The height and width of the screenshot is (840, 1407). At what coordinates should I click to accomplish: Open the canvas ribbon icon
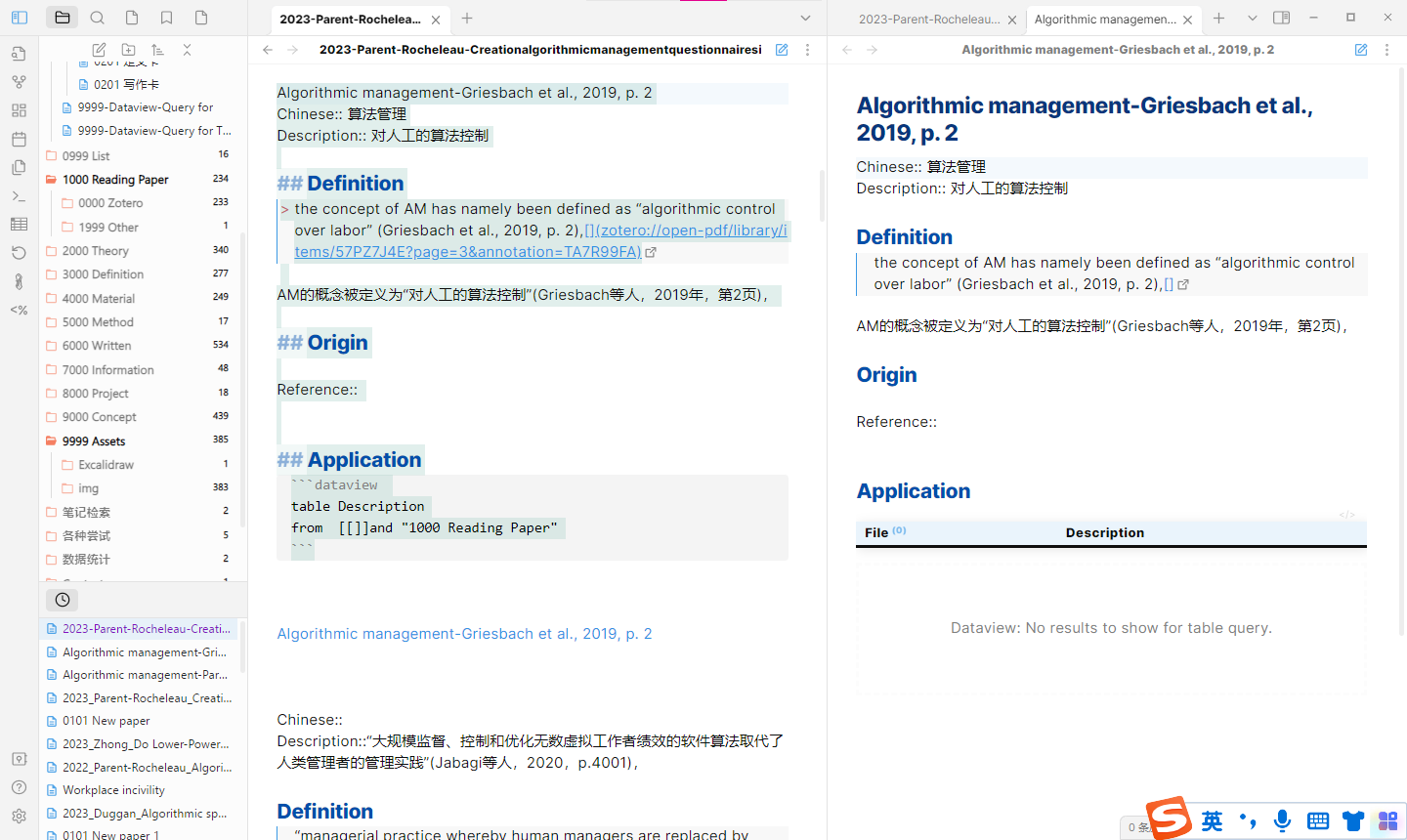(19, 110)
